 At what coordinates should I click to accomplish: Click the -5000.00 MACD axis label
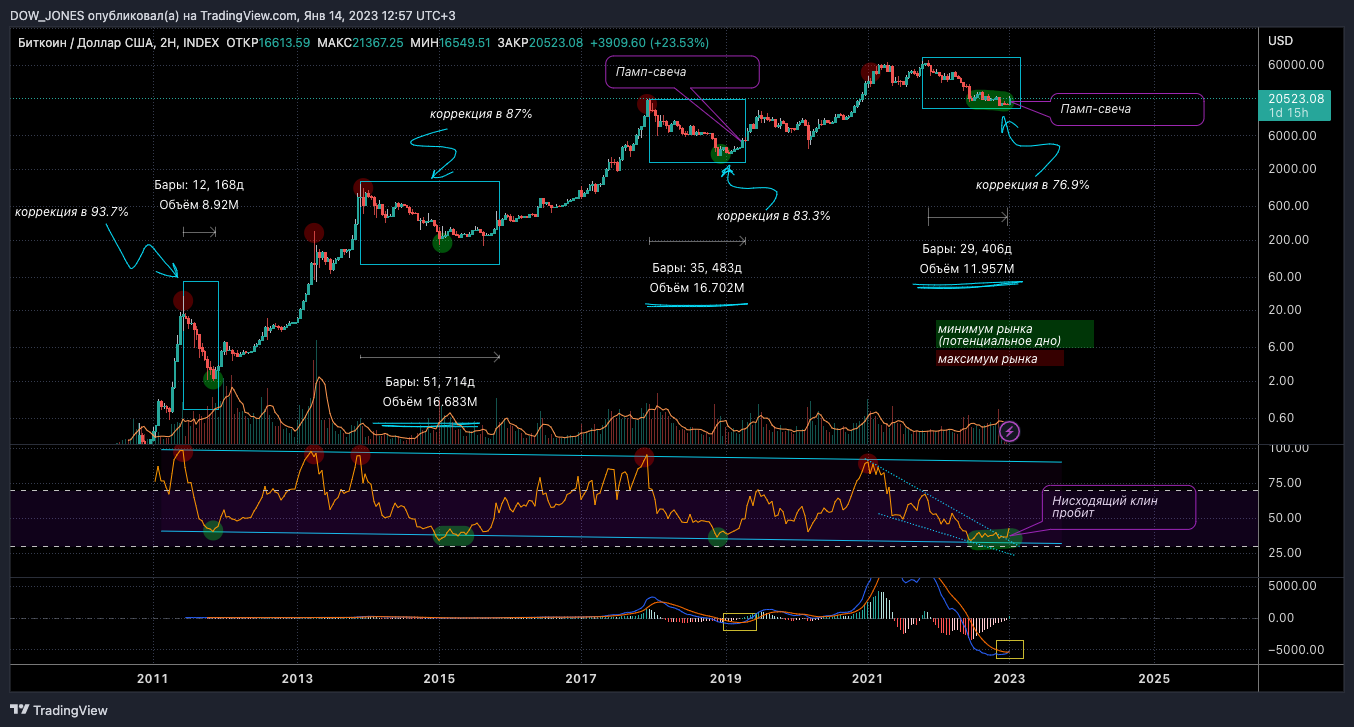(x=1296, y=650)
